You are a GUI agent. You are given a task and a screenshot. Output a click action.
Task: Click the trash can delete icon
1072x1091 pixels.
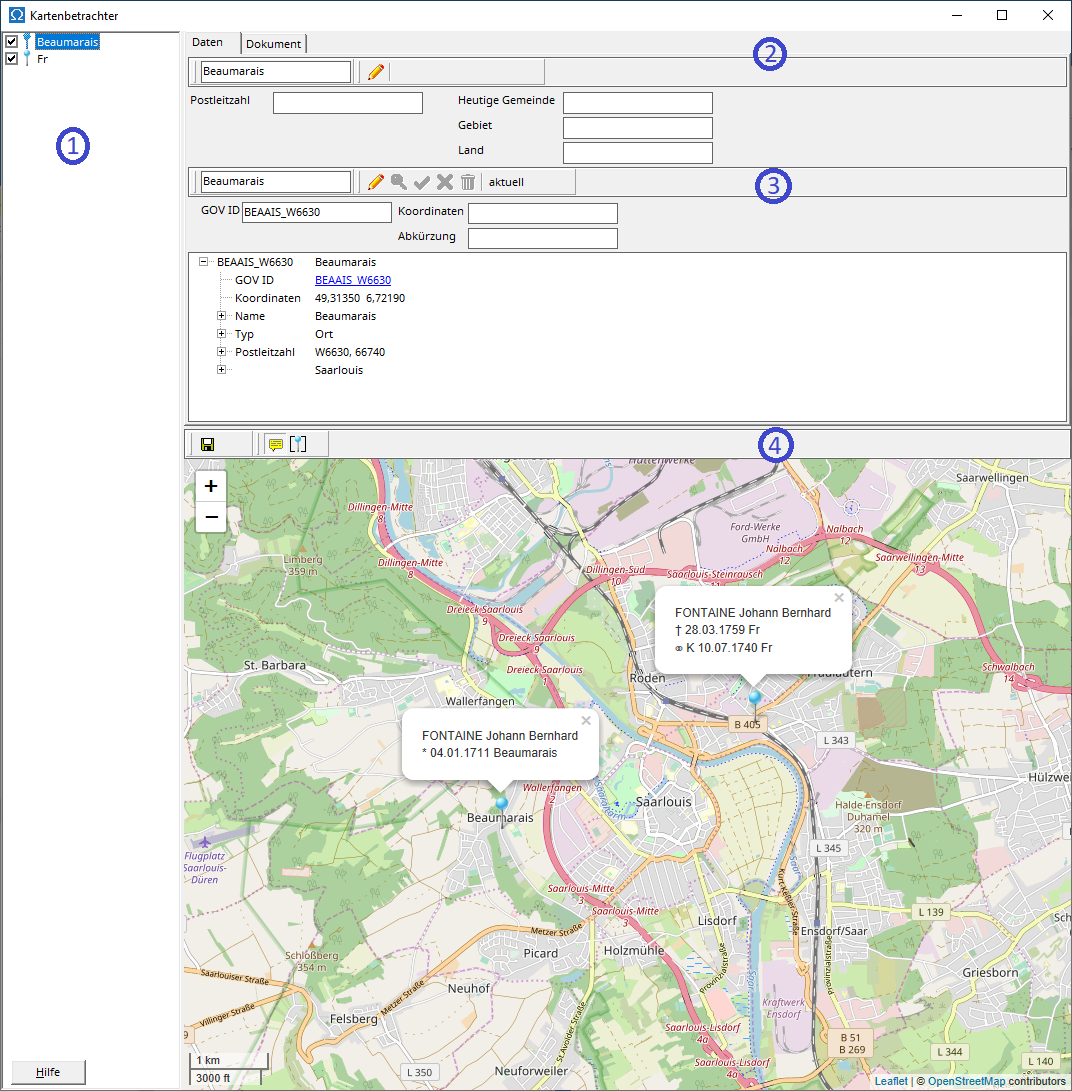click(x=468, y=182)
